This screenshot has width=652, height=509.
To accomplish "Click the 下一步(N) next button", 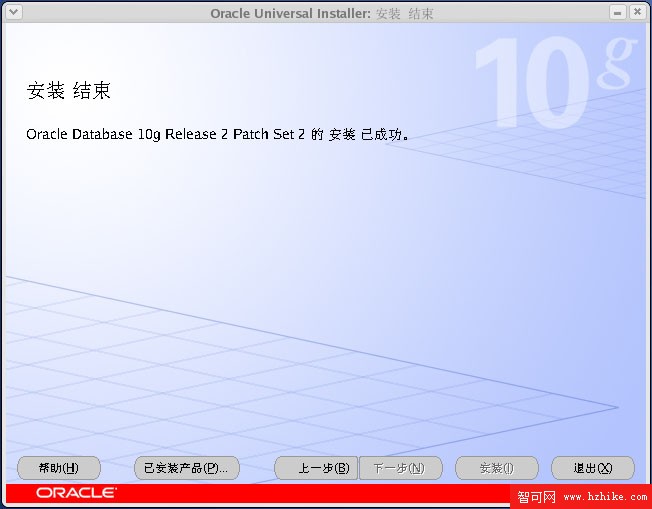I will click(x=401, y=468).
